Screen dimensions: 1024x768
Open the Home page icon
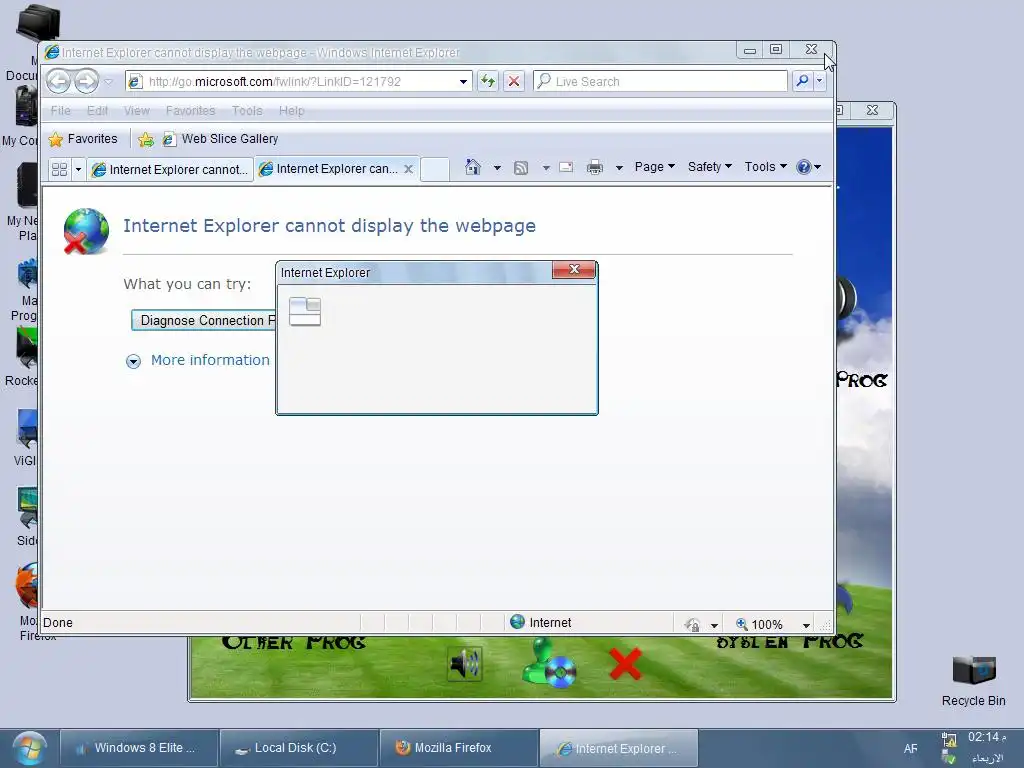[x=473, y=167]
